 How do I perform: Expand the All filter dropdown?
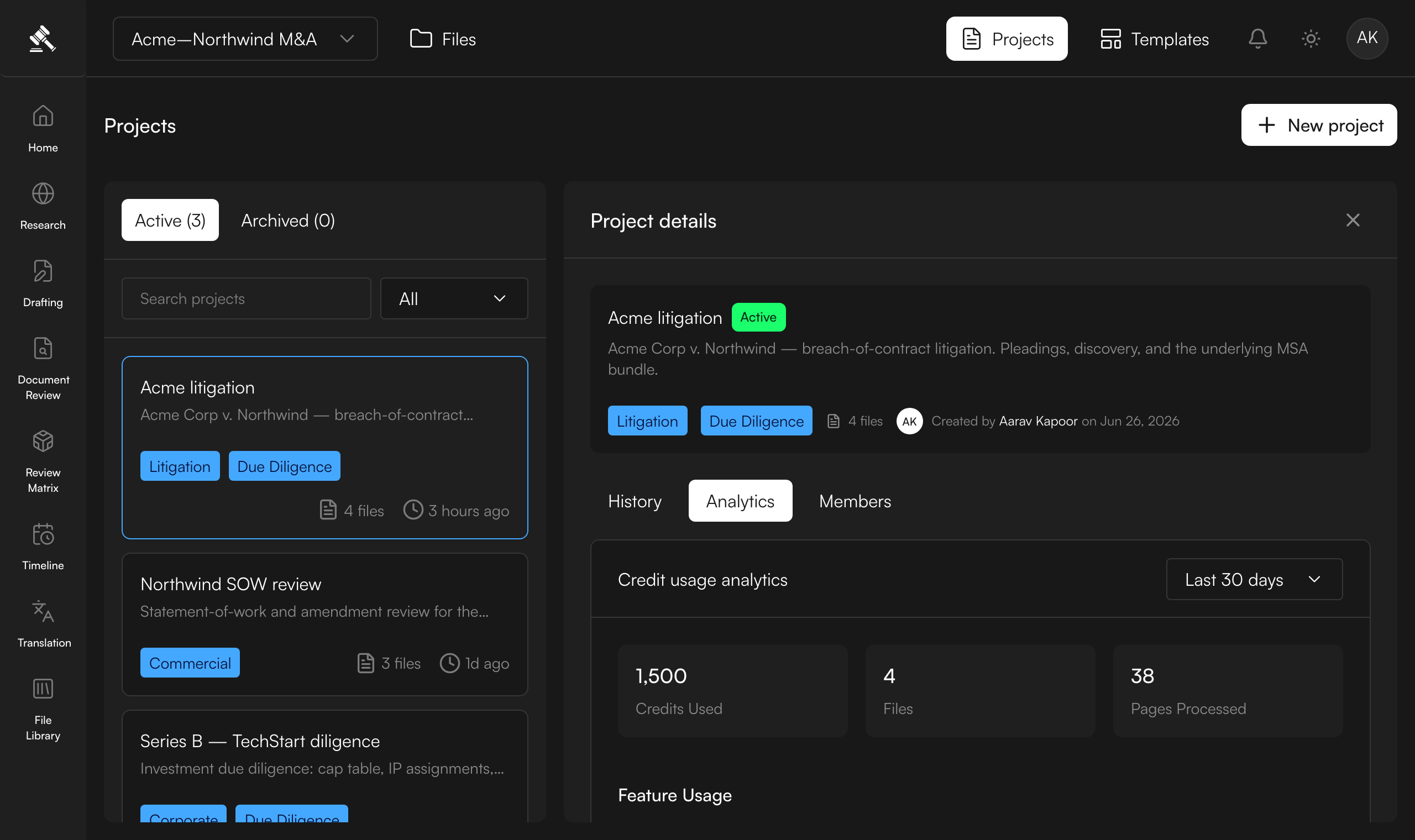tap(454, 298)
